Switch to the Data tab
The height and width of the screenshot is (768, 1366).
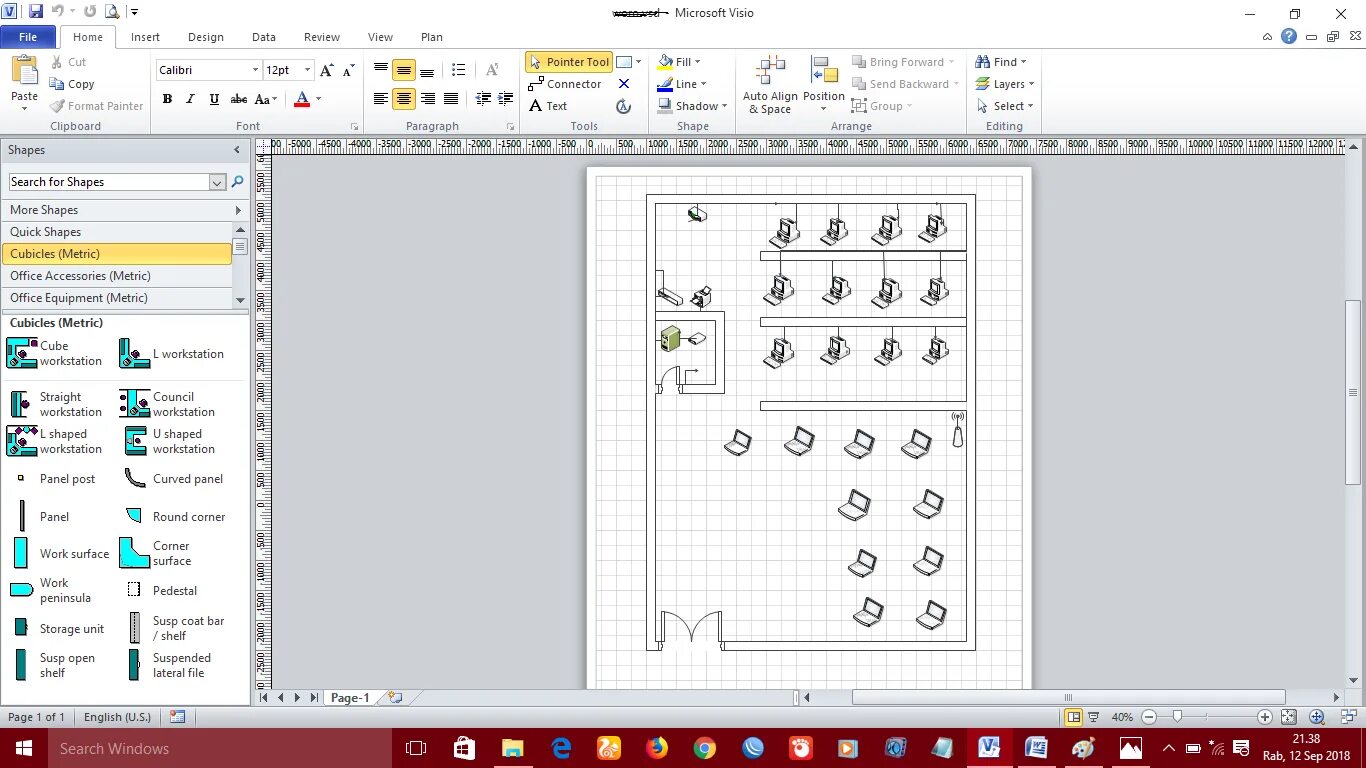coord(264,37)
